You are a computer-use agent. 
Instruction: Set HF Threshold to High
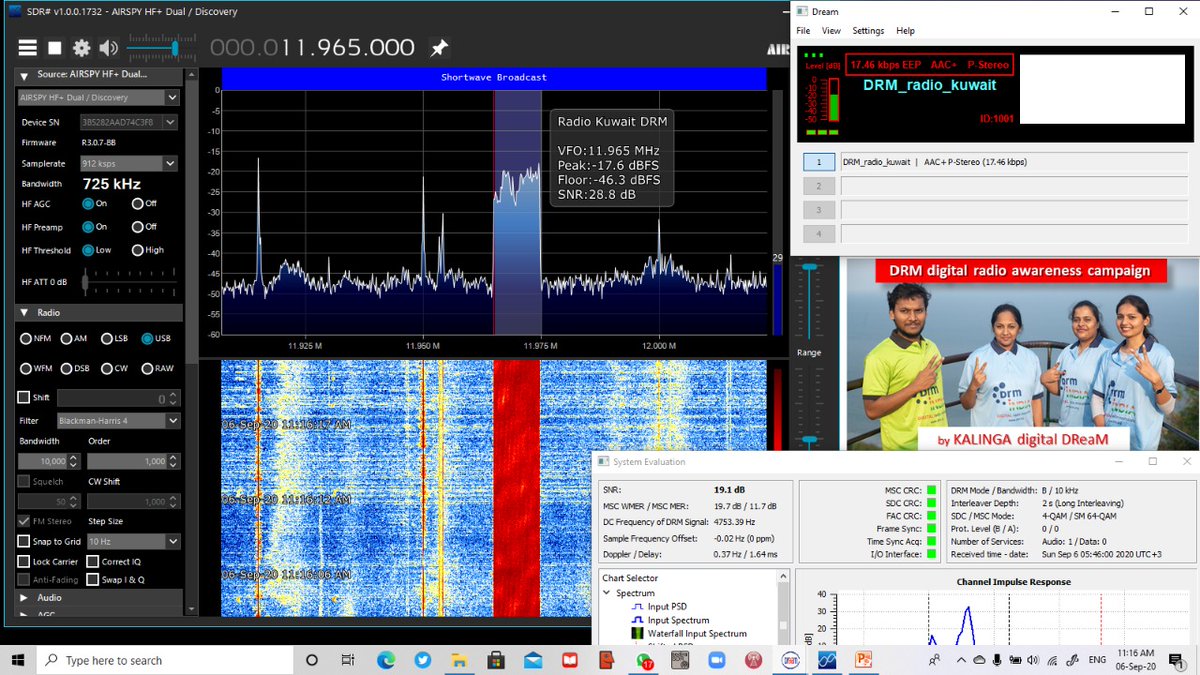(137, 250)
